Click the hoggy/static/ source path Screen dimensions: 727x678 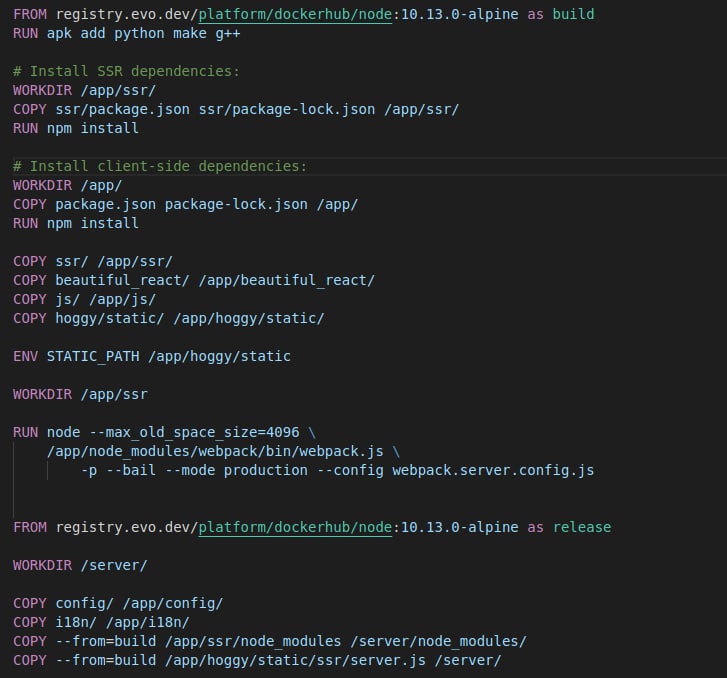click(109, 319)
